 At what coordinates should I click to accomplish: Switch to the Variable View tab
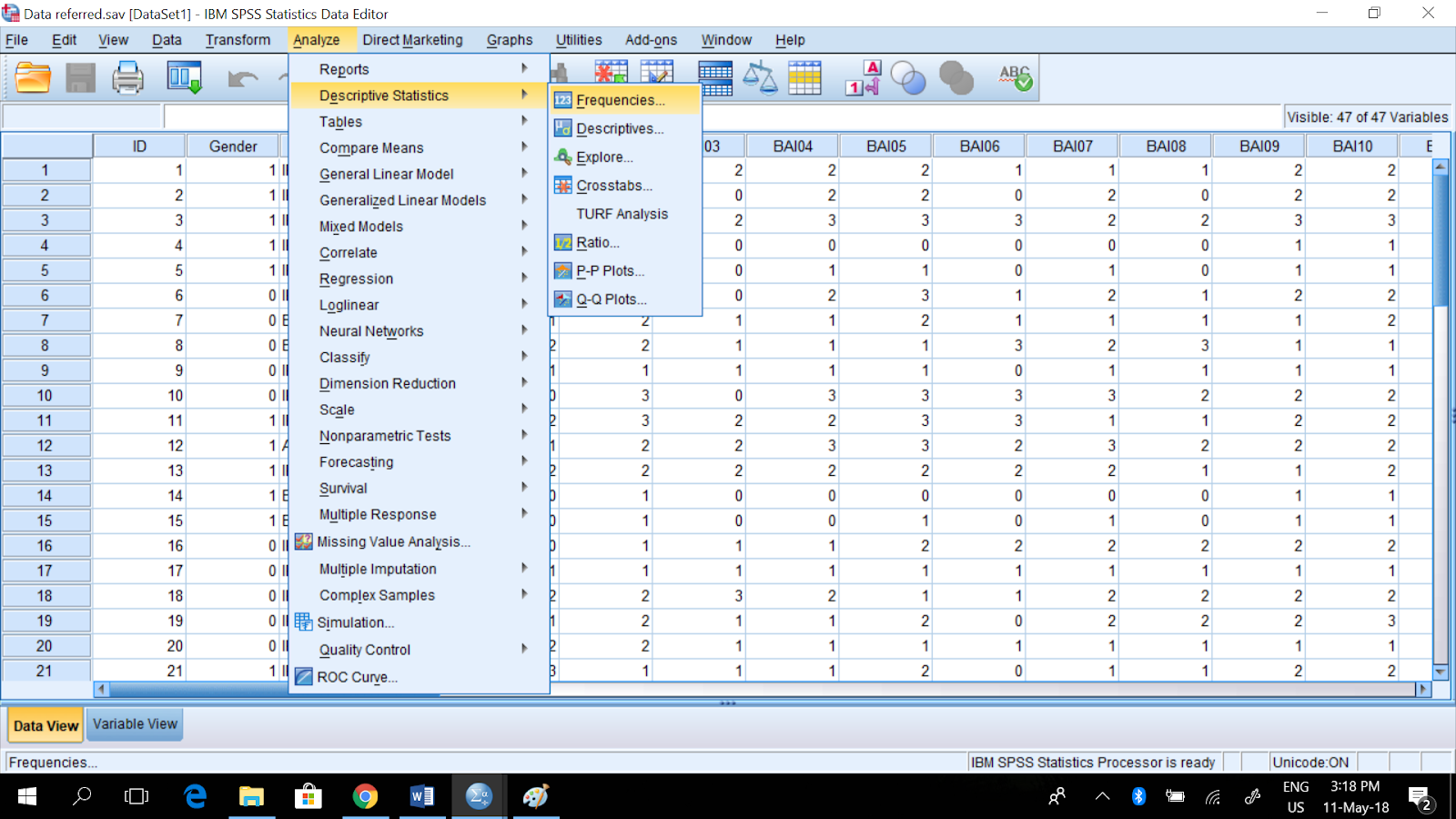(x=135, y=724)
